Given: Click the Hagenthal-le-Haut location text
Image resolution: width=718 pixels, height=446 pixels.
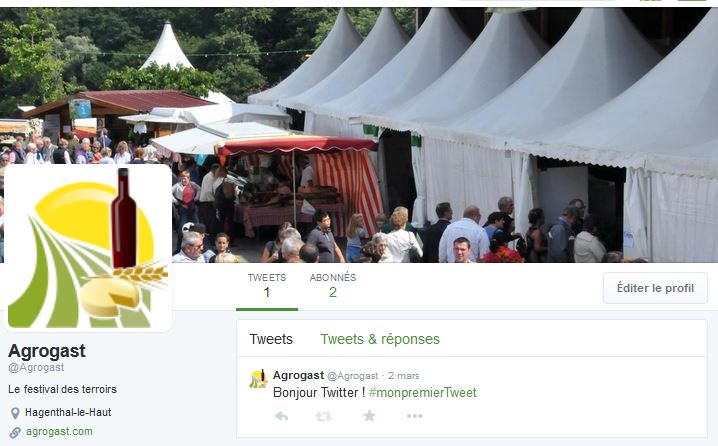Looking at the screenshot, I should (x=68, y=412).
